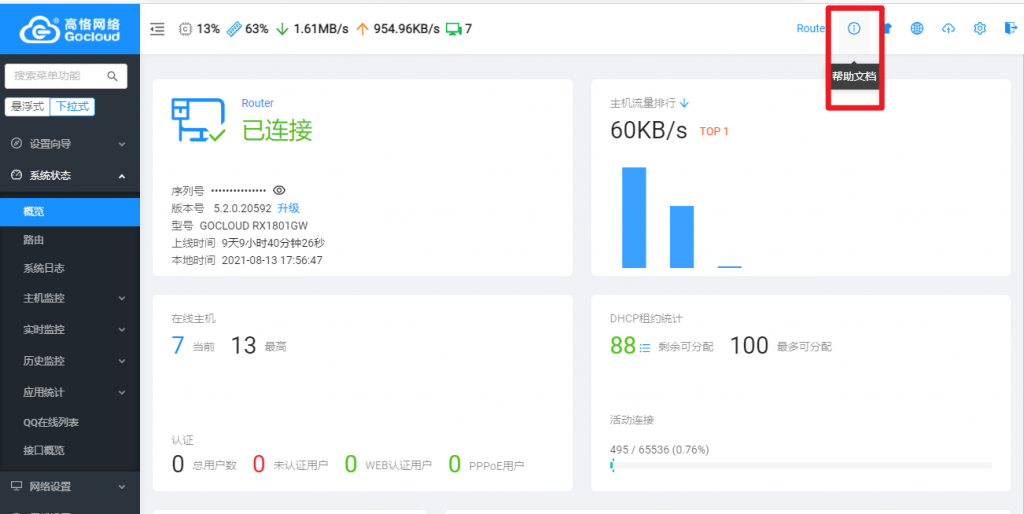
Task: Click the version number 5.2.0.20592
Action: [242, 208]
